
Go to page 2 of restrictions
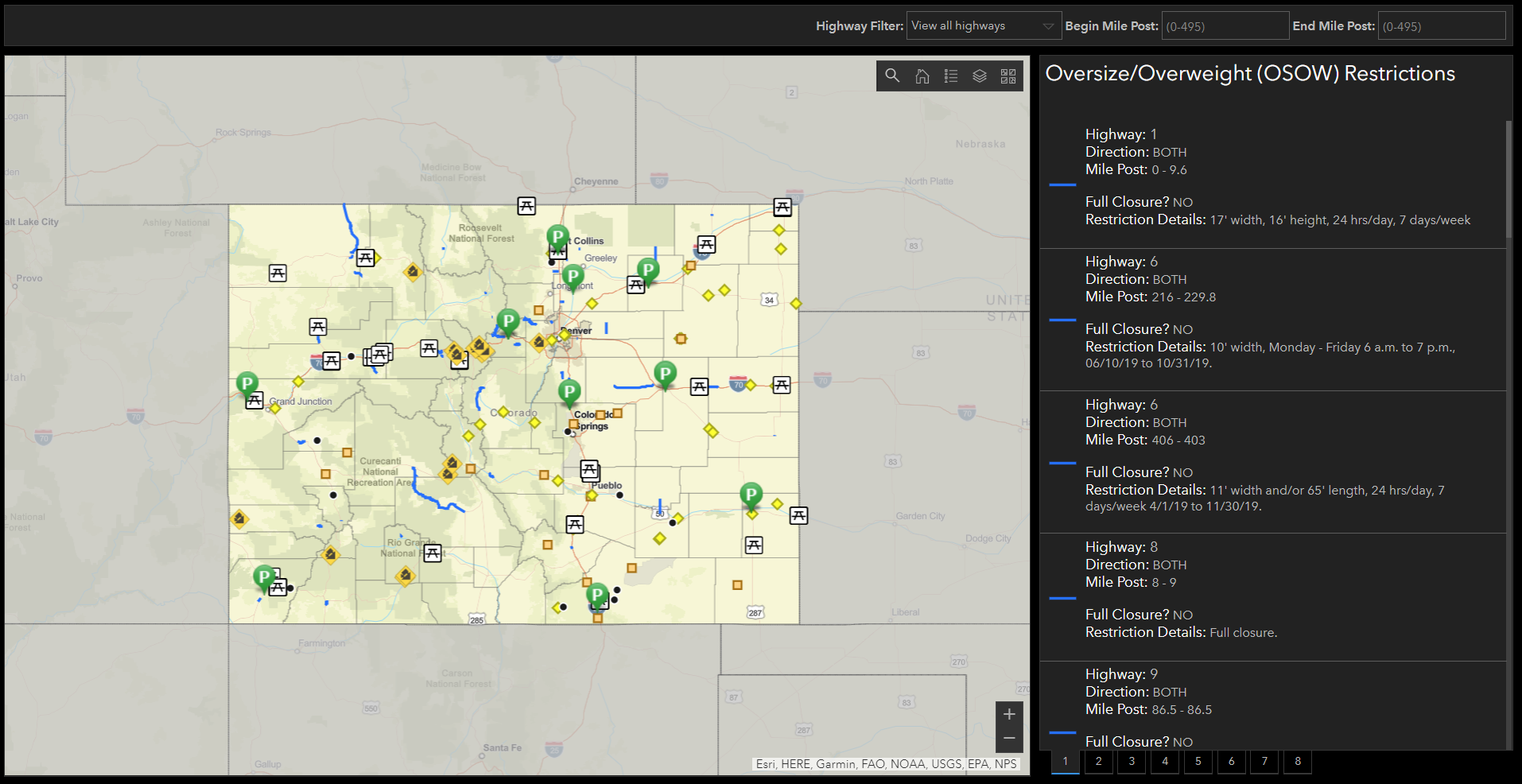coord(1098,762)
